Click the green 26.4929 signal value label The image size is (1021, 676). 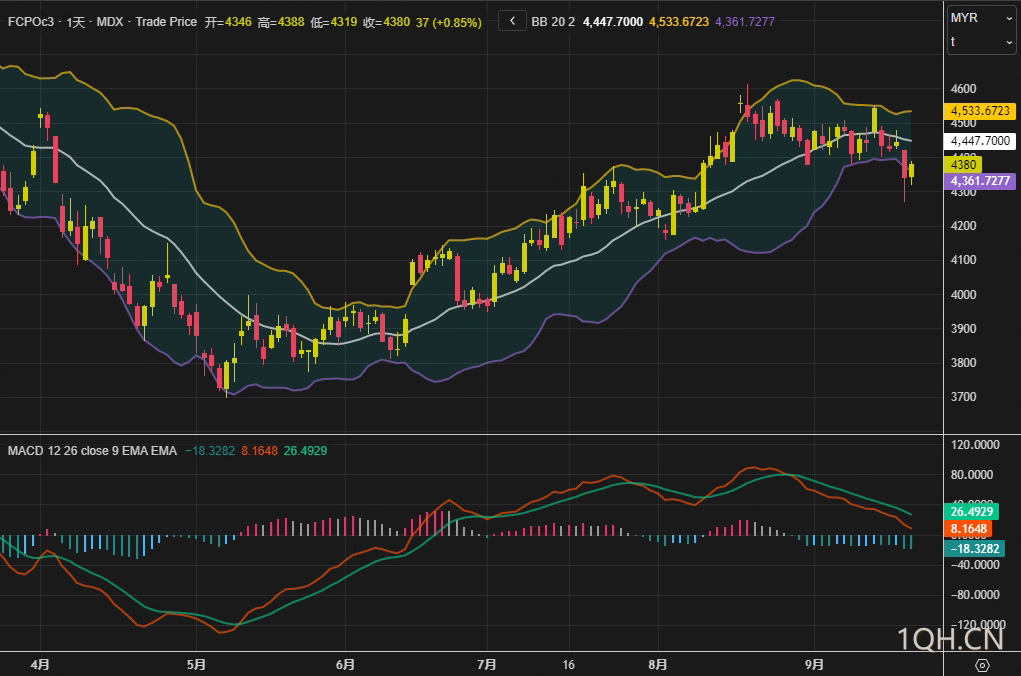(974, 511)
